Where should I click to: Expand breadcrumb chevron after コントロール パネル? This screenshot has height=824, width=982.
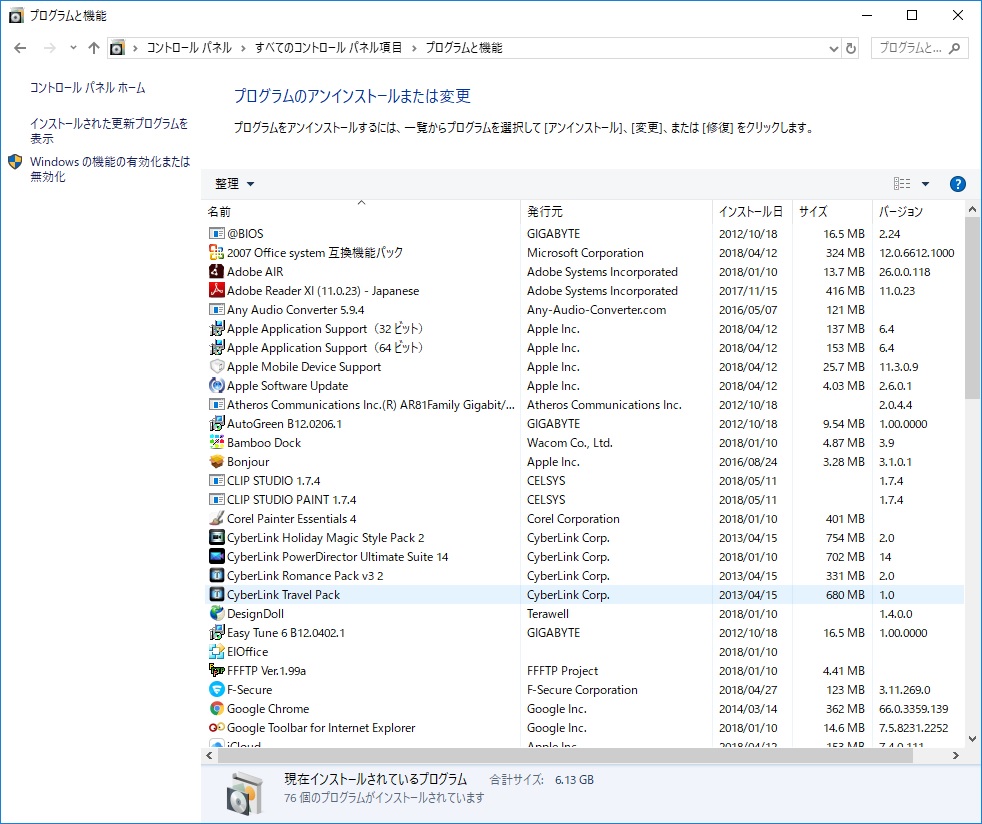click(x=244, y=48)
